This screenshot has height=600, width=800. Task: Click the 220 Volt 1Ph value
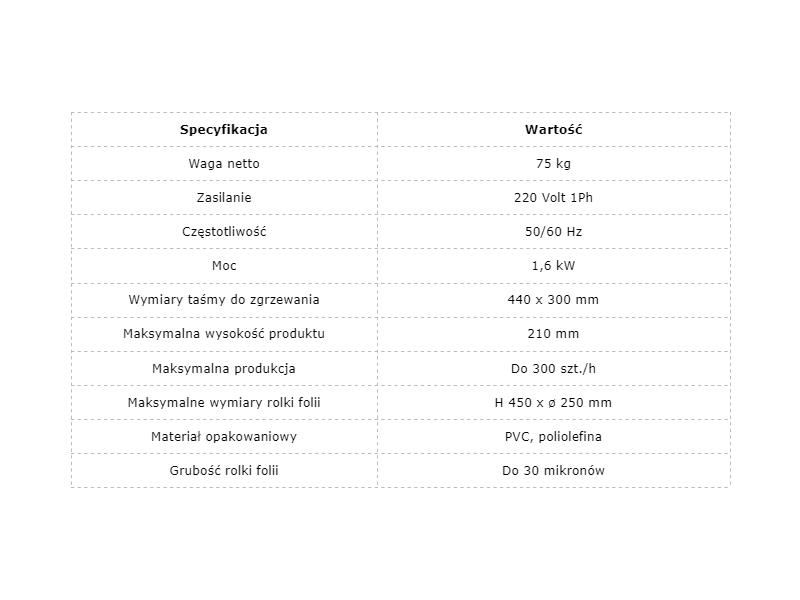coord(554,197)
